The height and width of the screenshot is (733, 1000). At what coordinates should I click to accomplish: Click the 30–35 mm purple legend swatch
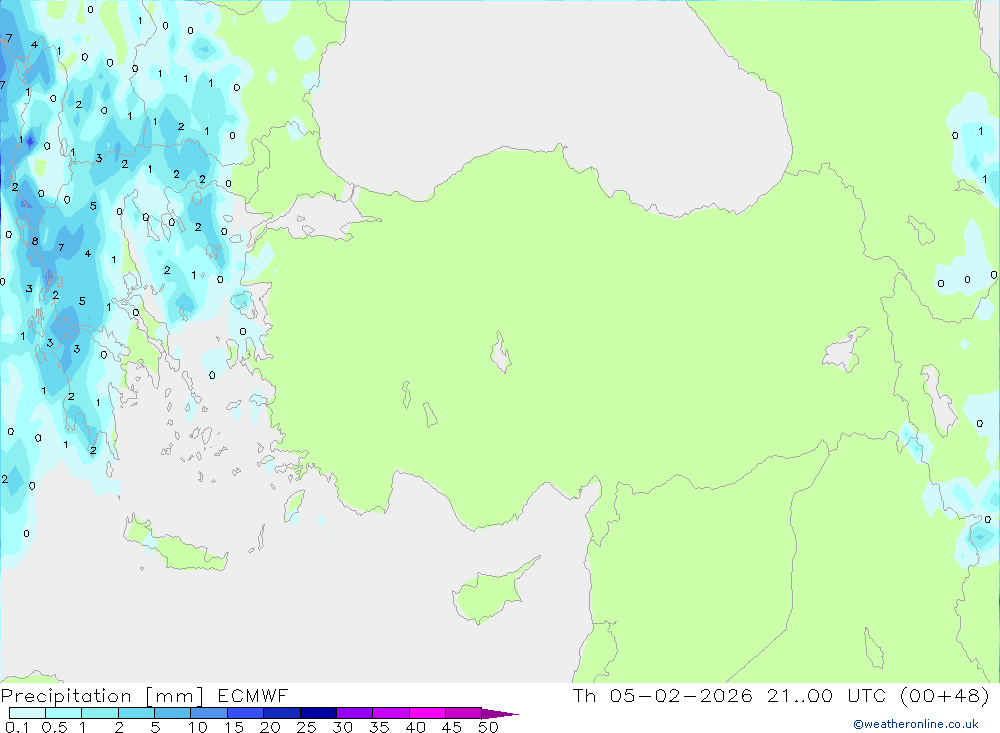(x=354, y=713)
